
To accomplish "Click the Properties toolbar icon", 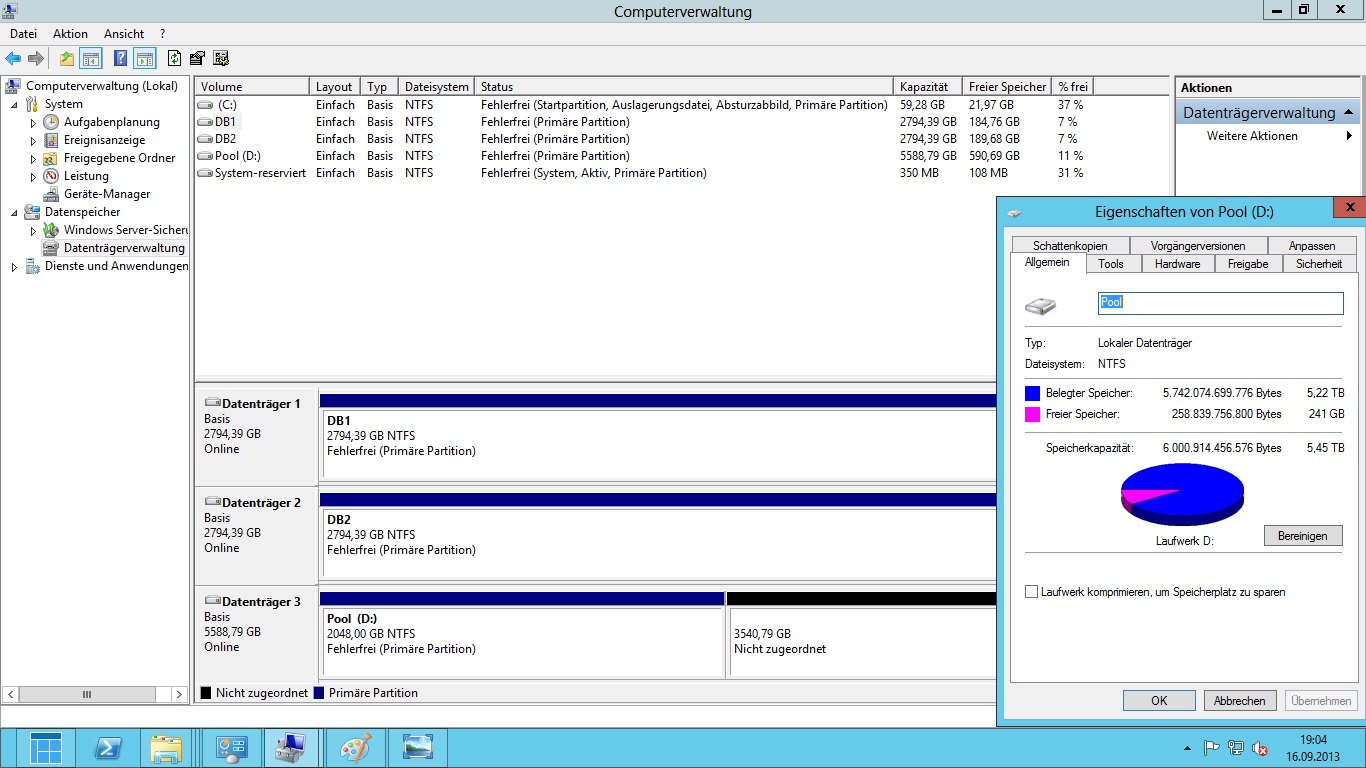I will [197, 58].
